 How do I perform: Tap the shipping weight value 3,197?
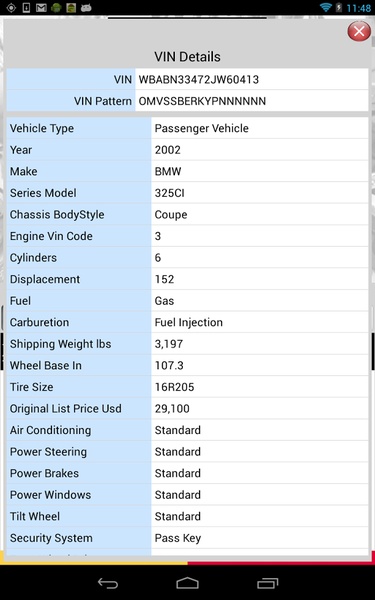pyautogui.click(x=169, y=344)
